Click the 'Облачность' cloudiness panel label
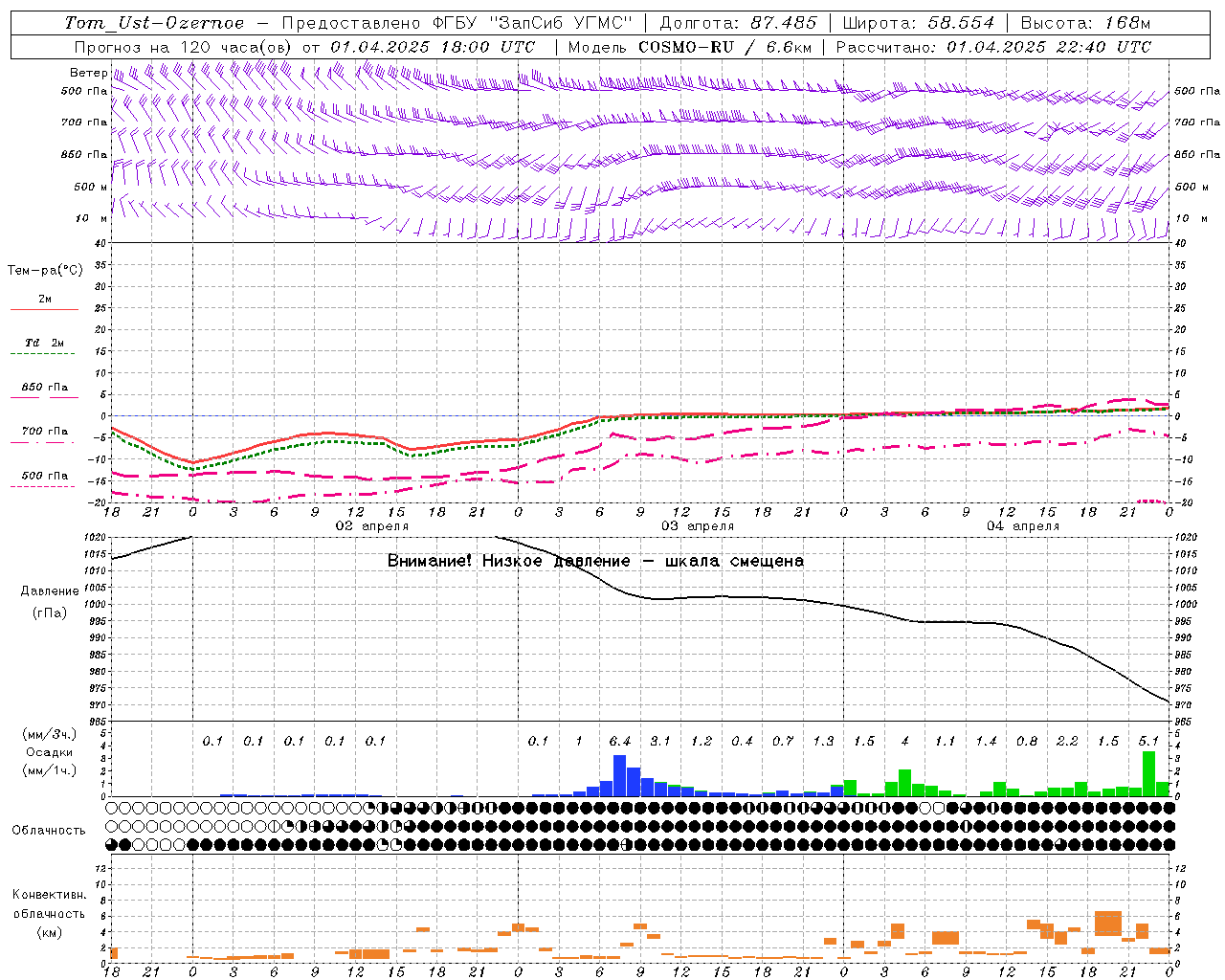The width and height of the screenshot is (1225, 980). click(49, 831)
